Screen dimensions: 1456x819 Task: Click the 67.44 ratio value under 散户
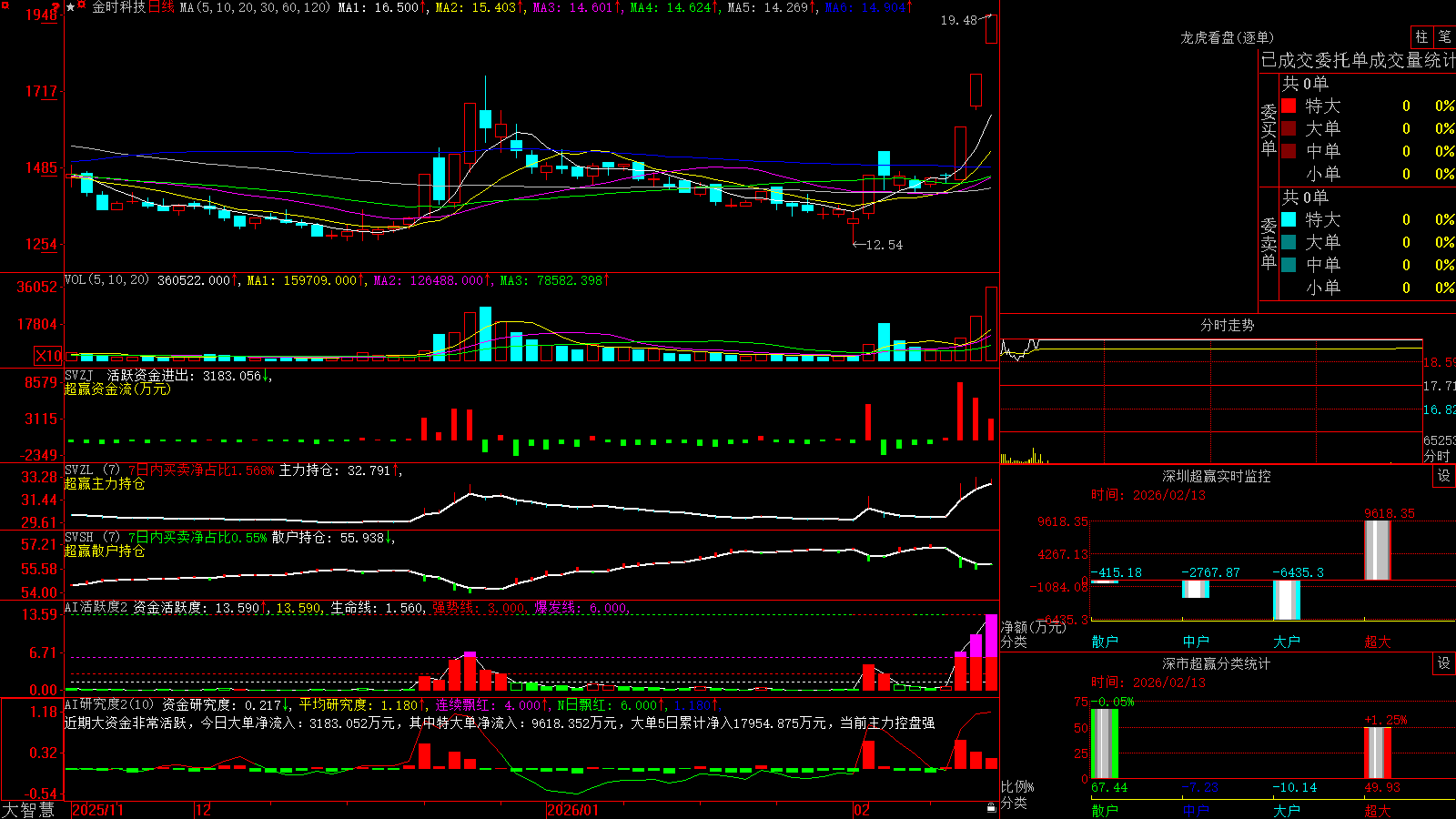click(x=1109, y=787)
